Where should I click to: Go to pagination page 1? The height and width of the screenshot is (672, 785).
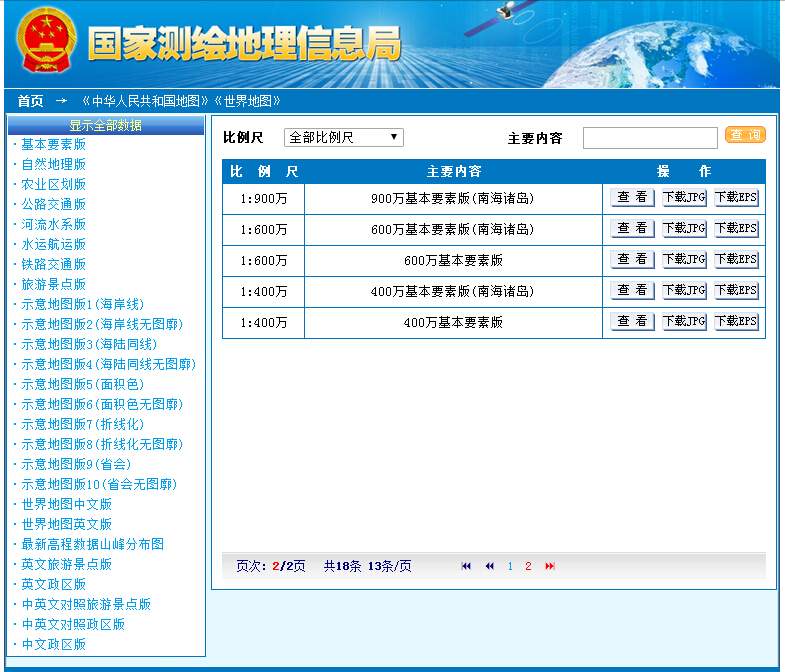(510, 566)
